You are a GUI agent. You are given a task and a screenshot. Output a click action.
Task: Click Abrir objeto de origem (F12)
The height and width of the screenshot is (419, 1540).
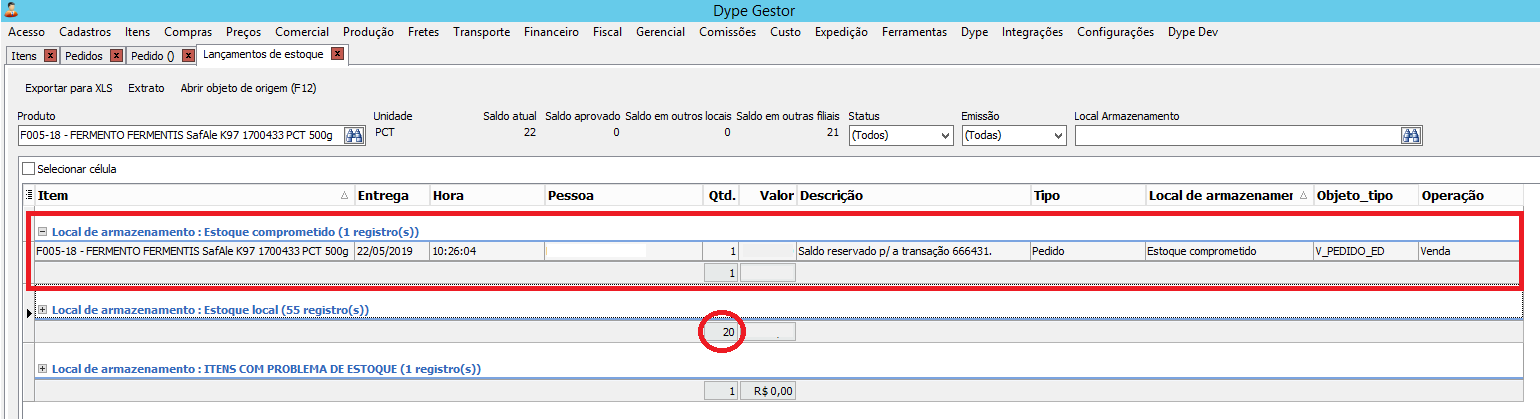click(248, 88)
